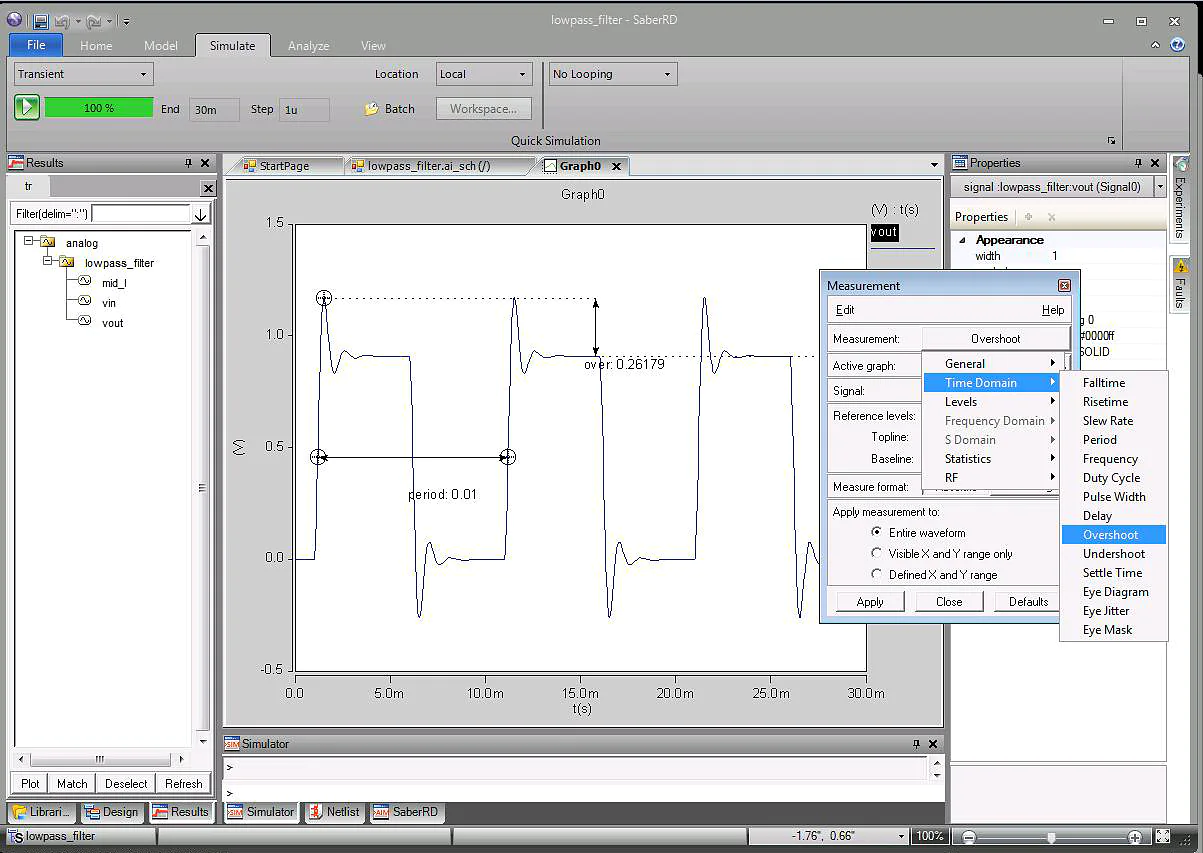This screenshot has width=1203, height=853.
Task: Open the coordinate units dropdown in status bar
Action: pyautogui.click(x=901, y=836)
